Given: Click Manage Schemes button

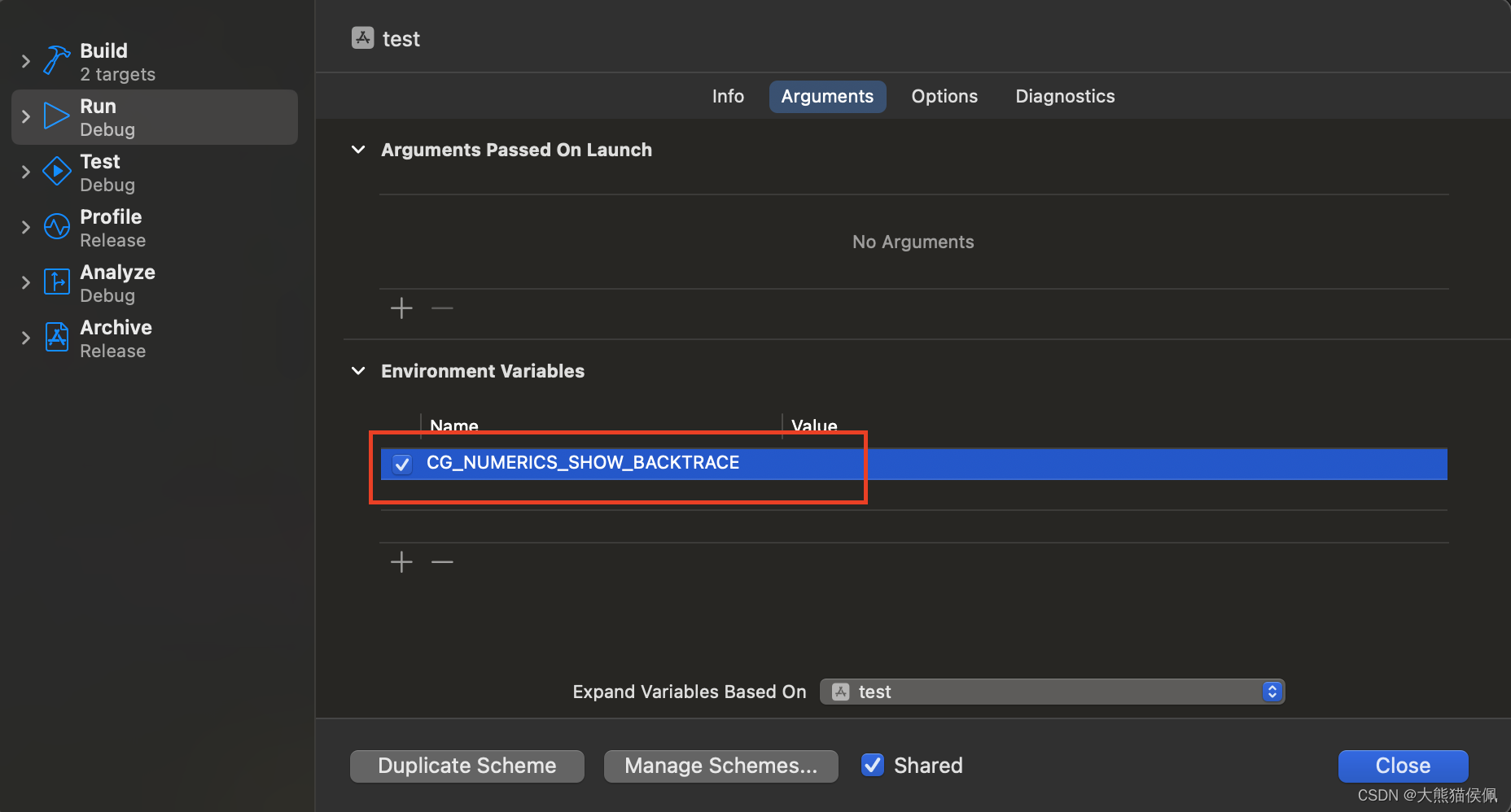Looking at the screenshot, I should (x=721, y=766).
